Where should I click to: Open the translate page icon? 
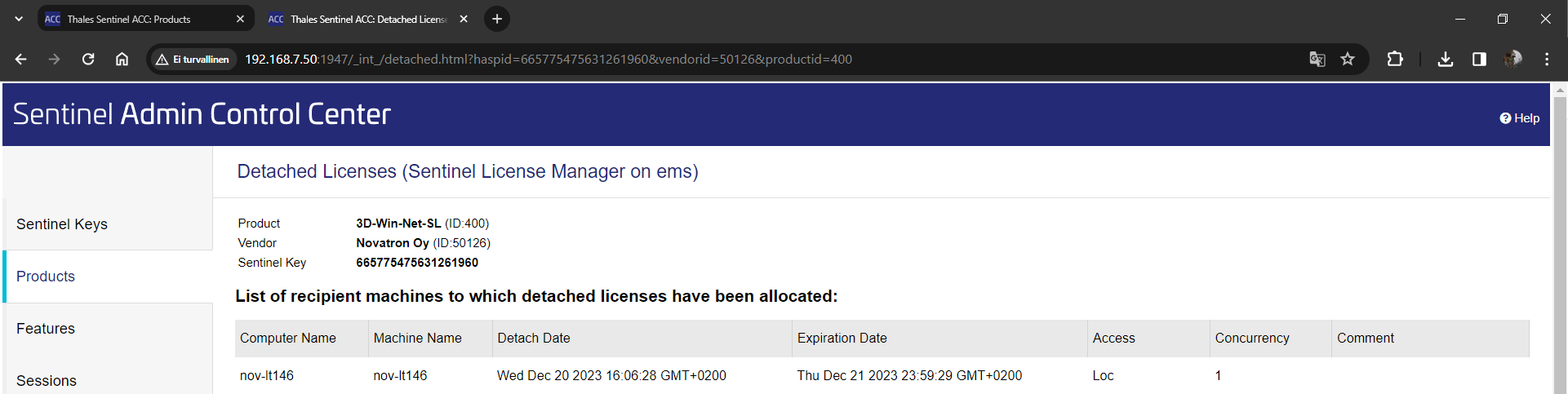pyautogui.click(x=1317, y=59)
